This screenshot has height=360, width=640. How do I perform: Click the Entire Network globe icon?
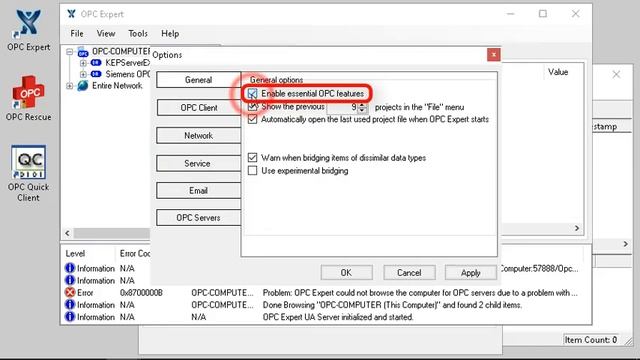point(83,86)
